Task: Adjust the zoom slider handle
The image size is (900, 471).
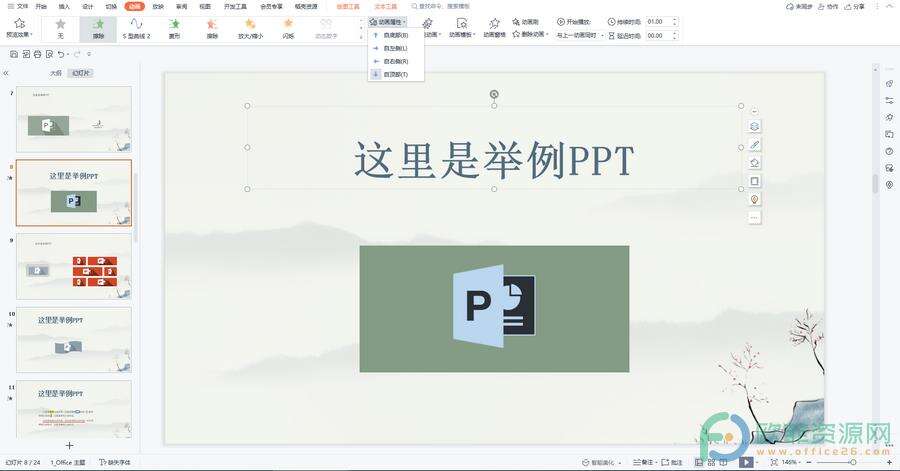Action: (853, 462)
